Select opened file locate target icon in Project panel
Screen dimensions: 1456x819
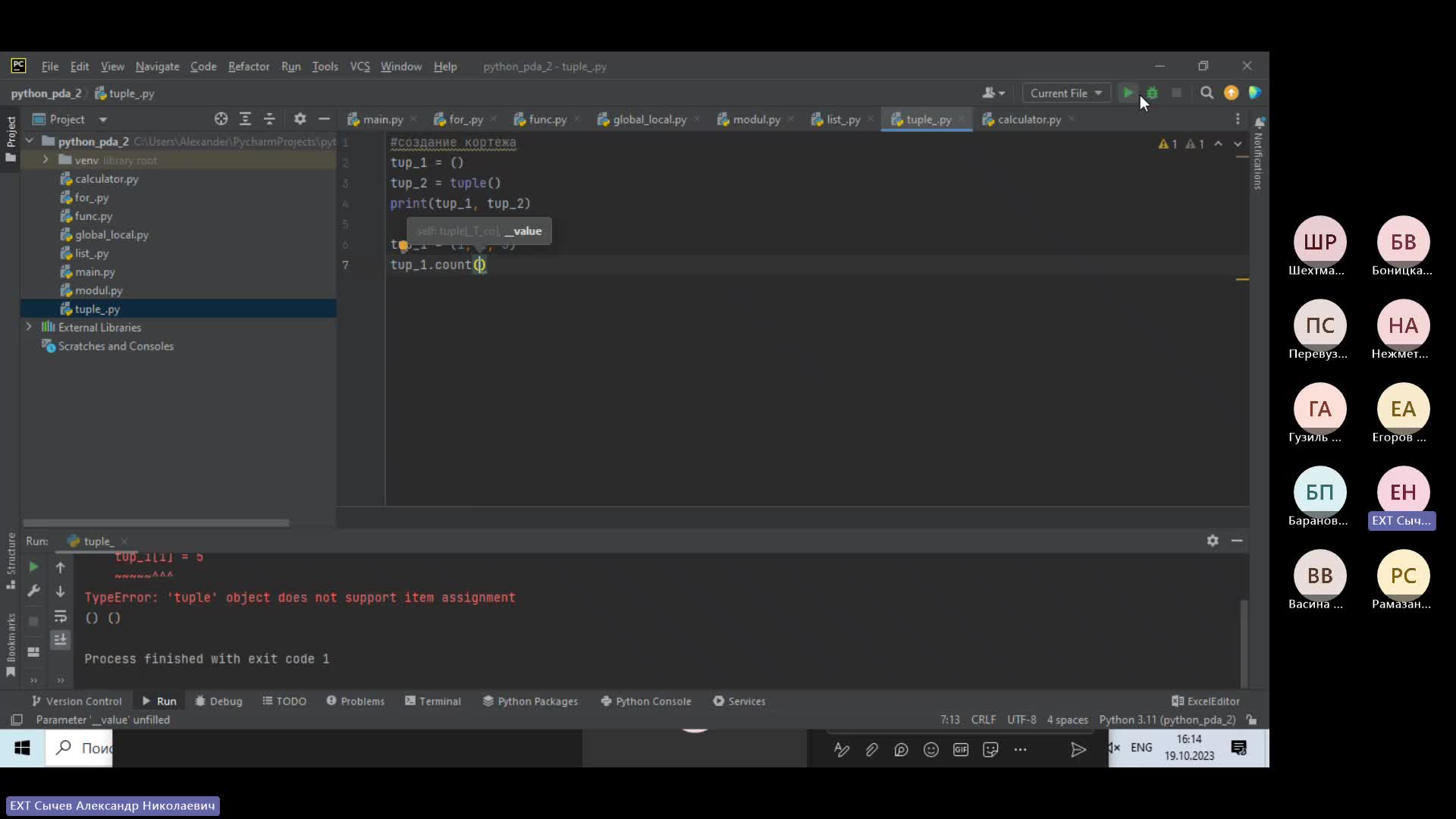(221, 119)
